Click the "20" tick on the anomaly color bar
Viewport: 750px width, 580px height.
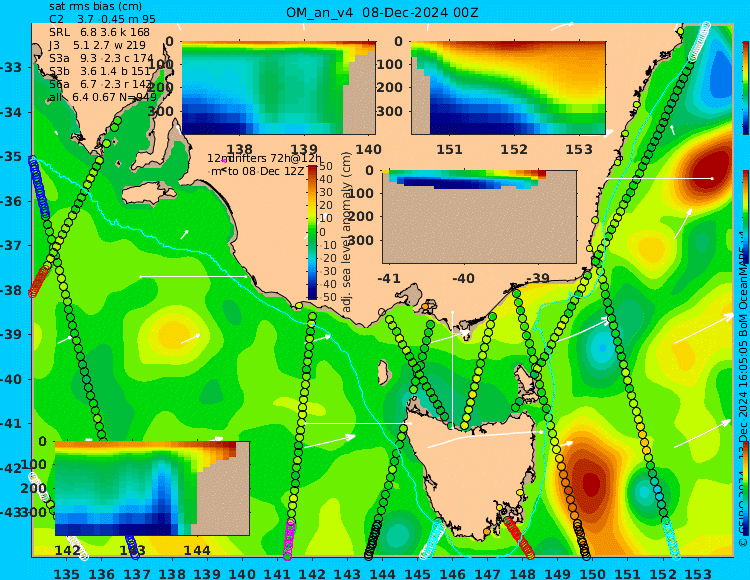coord(326,206)
